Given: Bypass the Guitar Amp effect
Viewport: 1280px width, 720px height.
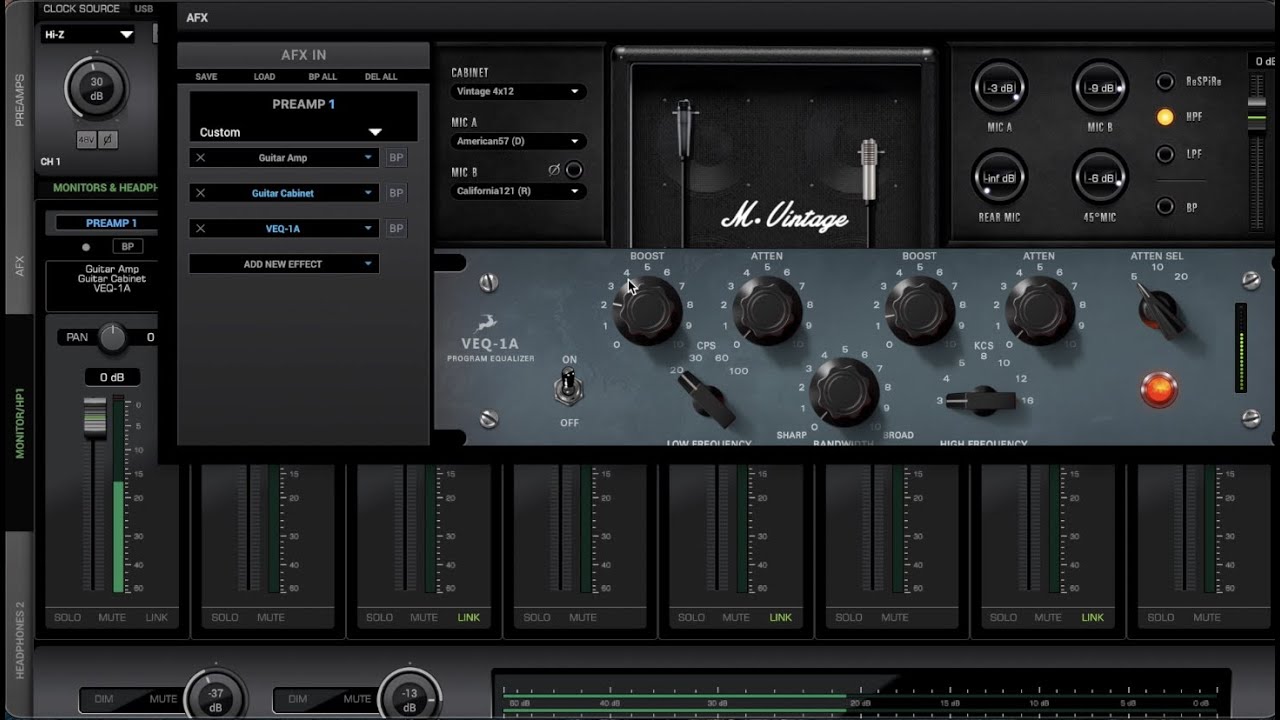Looking at the screenshot, I should [x=396, y=158].
